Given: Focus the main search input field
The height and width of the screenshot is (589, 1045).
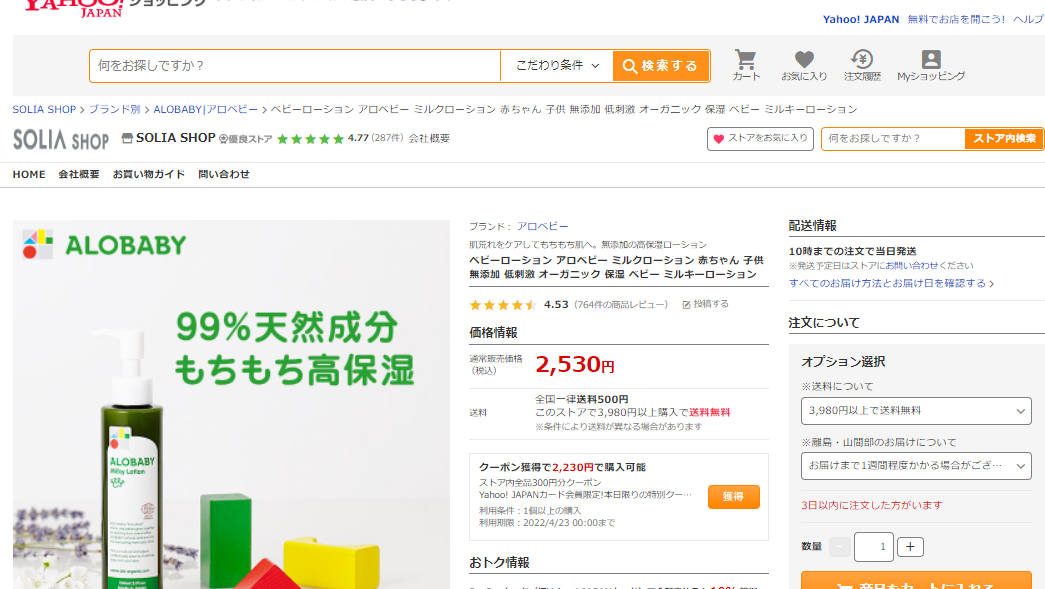Looking at the screenshot, I should pyautogui.click(x=295, y=66).
